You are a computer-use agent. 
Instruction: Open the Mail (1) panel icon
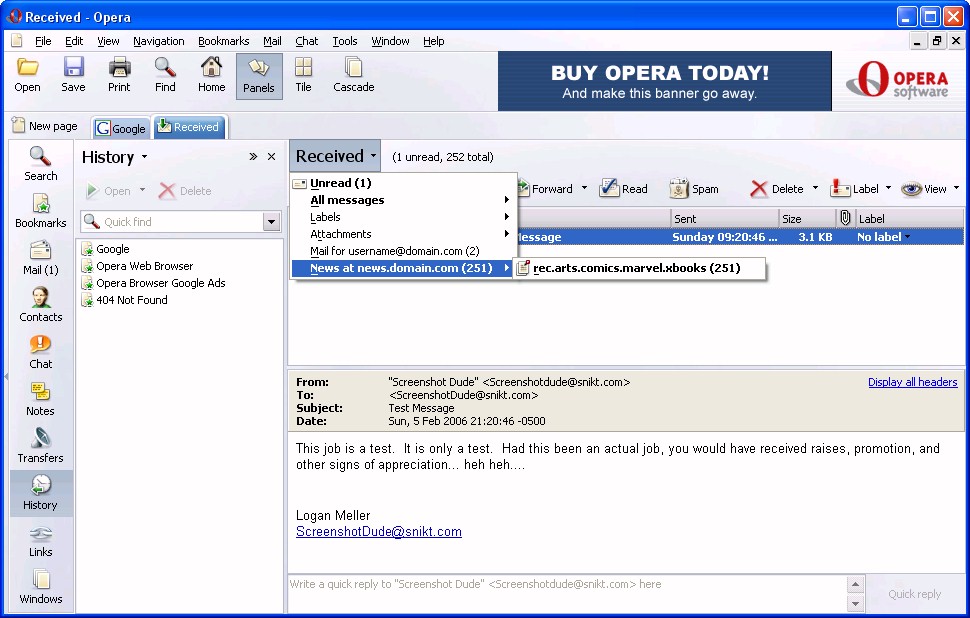40,258
